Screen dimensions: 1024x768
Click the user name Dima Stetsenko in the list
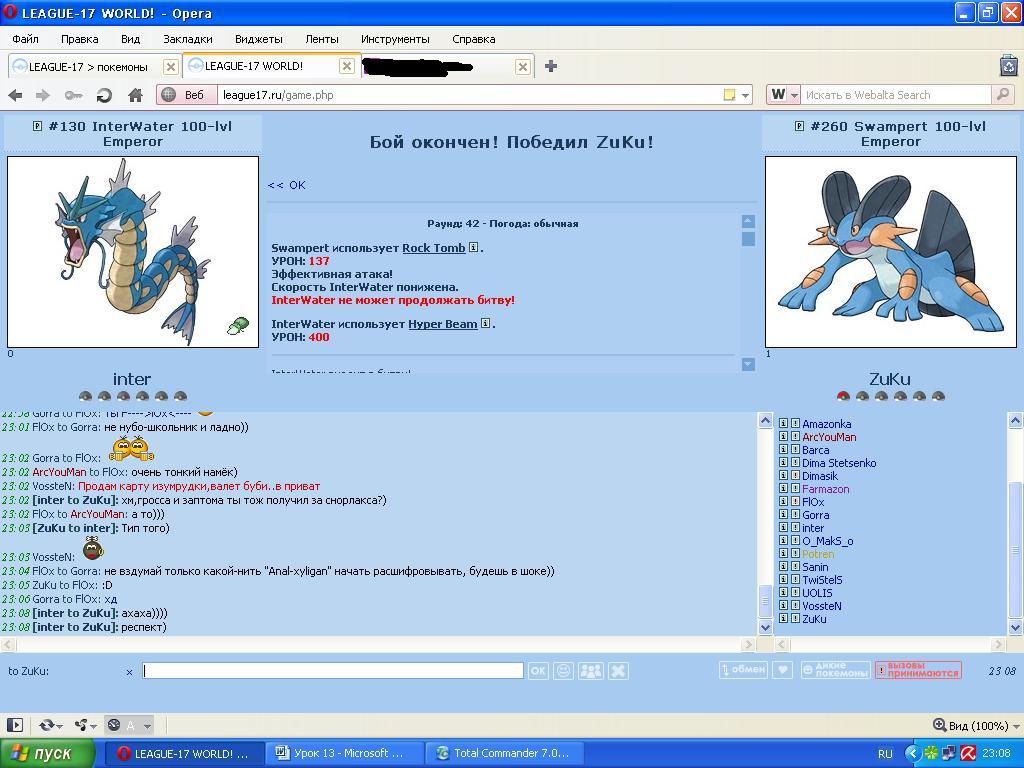pyautogui.click(x=839, y=462)
